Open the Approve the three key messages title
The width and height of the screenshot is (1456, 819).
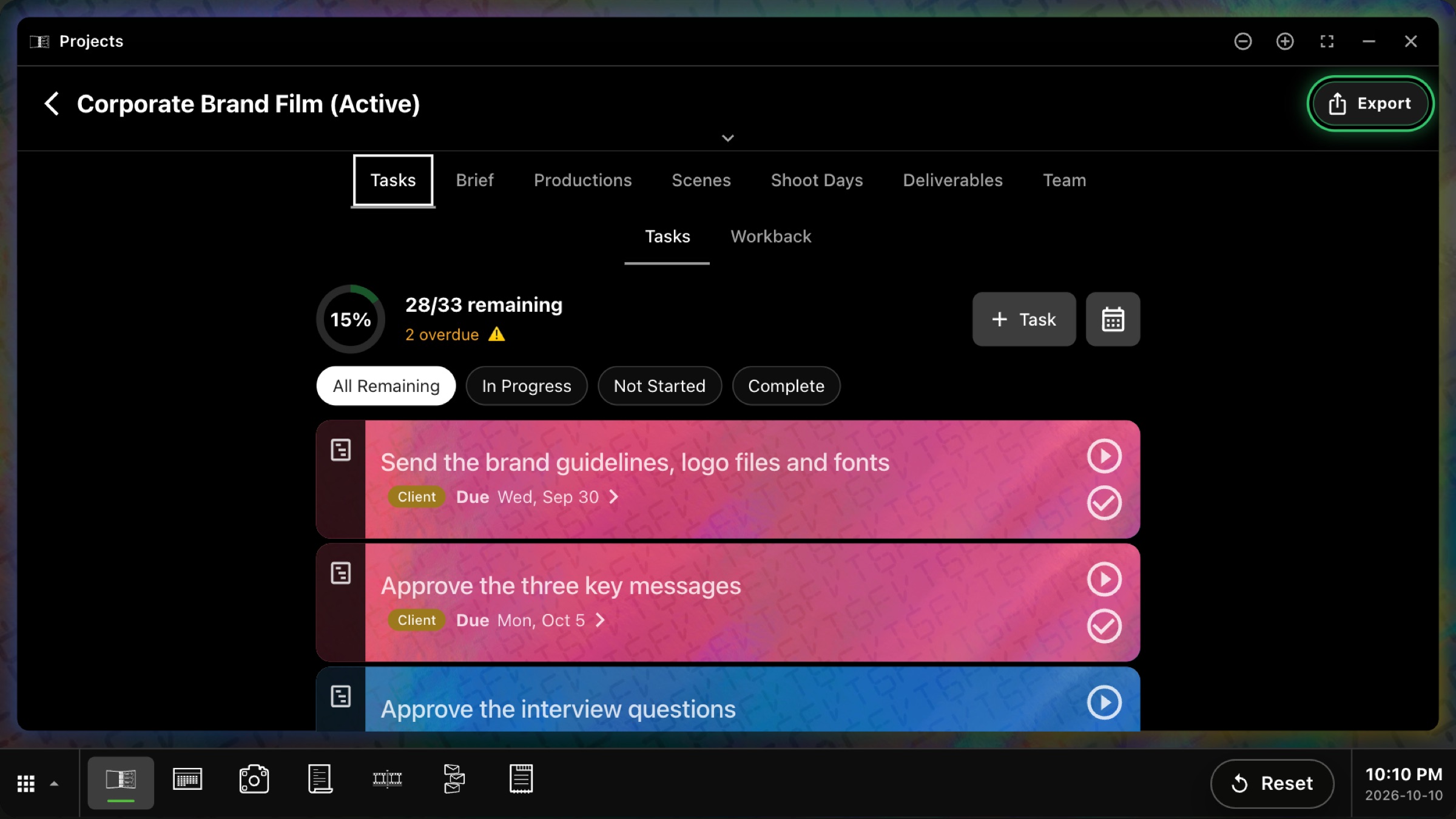tap(561, 586)
